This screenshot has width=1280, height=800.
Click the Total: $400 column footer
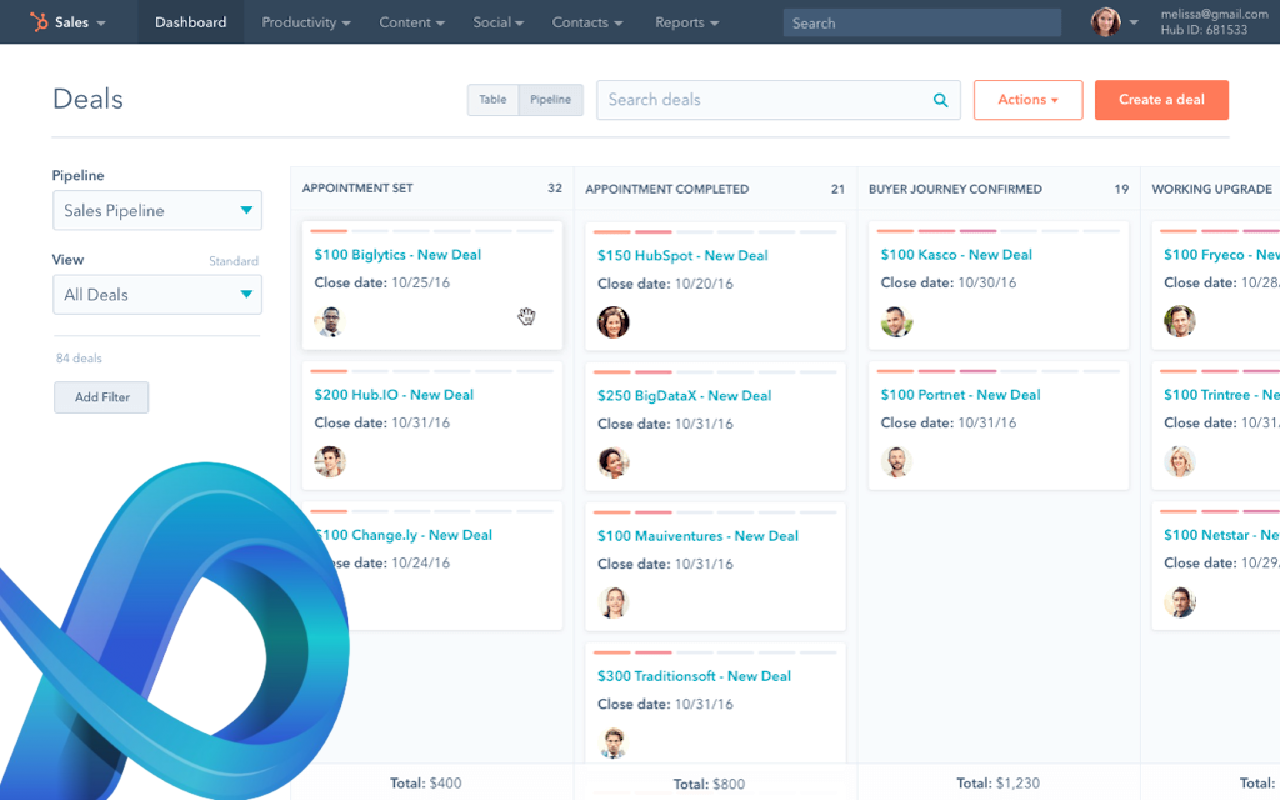coord(426,783)
